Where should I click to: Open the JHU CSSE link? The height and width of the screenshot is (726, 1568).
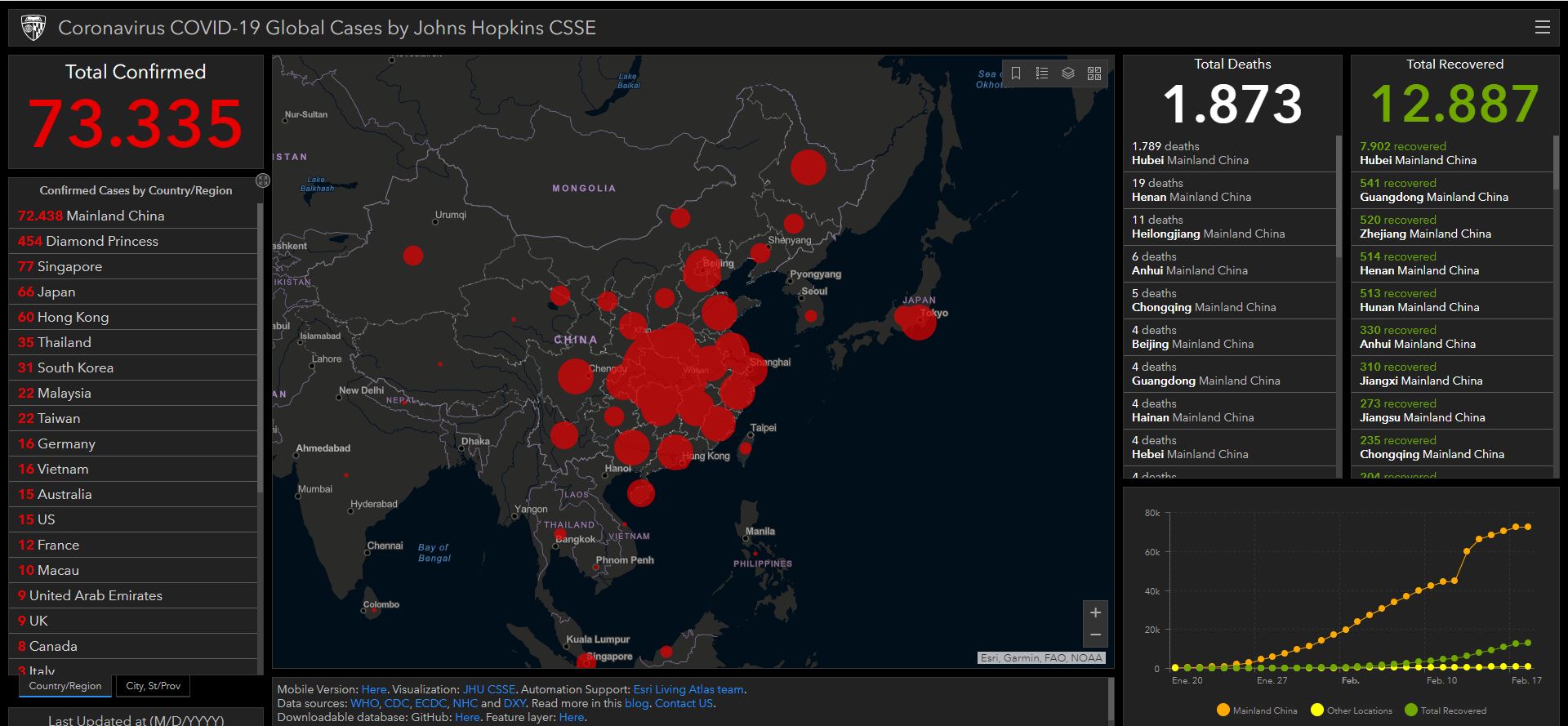(489, 689)
